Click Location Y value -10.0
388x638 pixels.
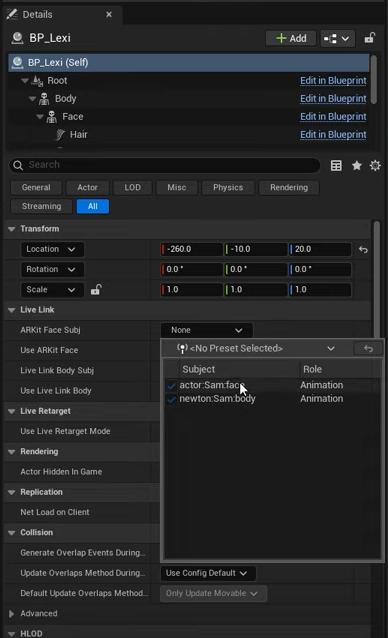tap(256, 249)
